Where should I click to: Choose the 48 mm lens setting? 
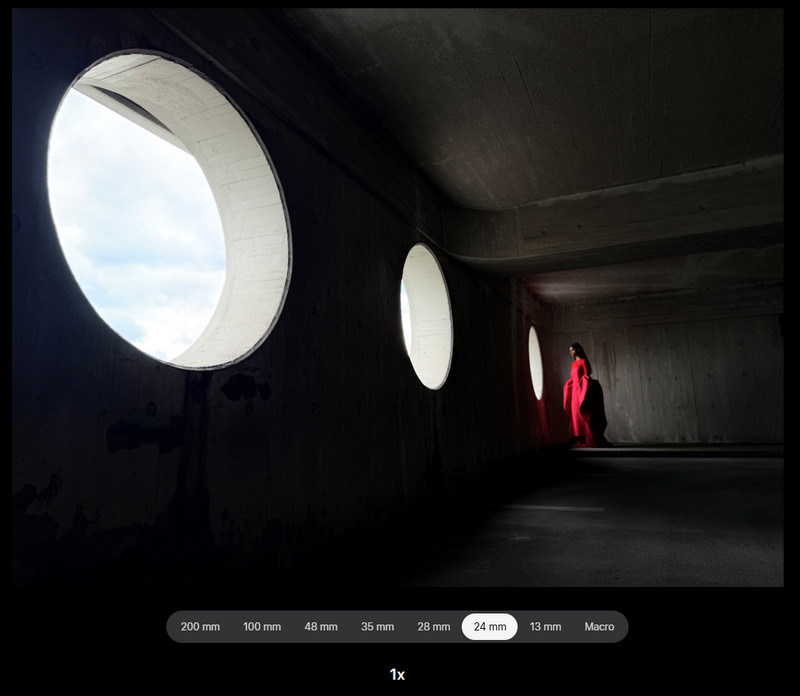320,627
